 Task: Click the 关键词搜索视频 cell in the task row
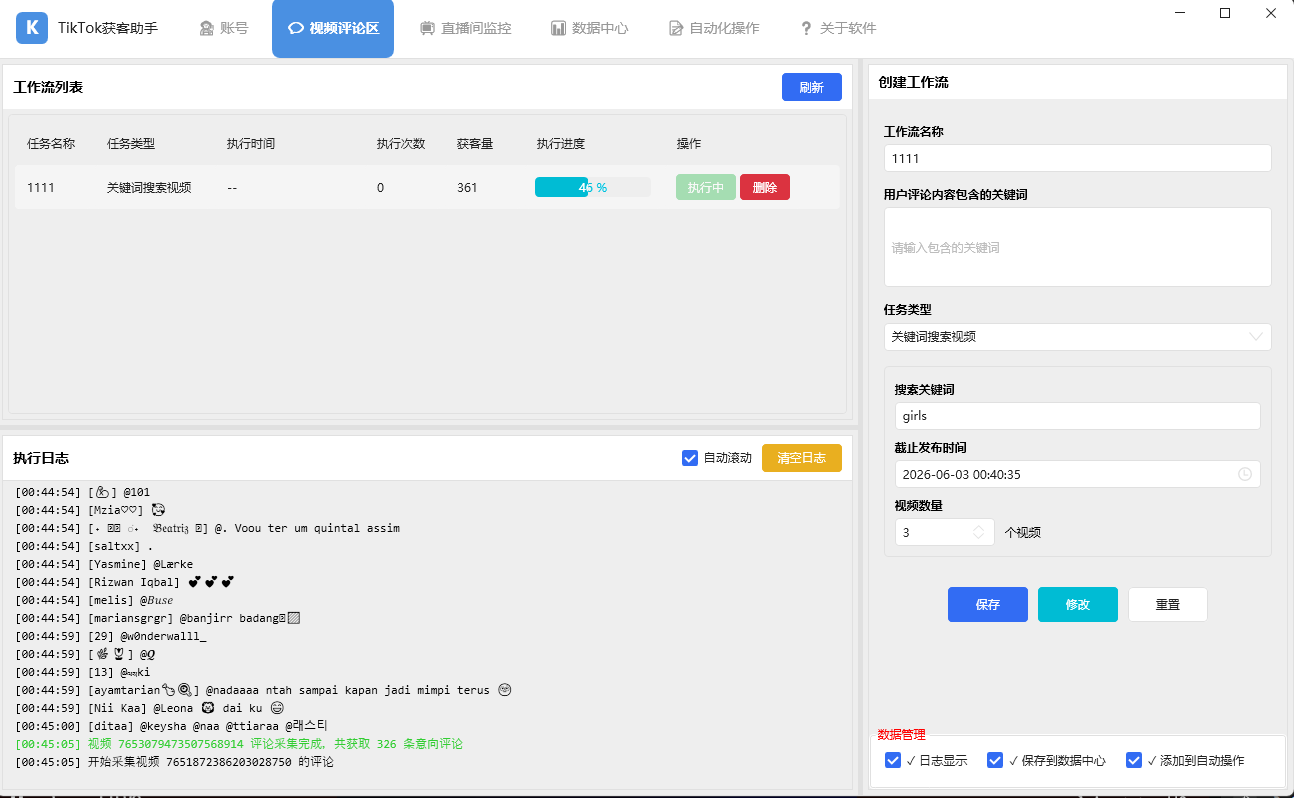click(149, 187)
